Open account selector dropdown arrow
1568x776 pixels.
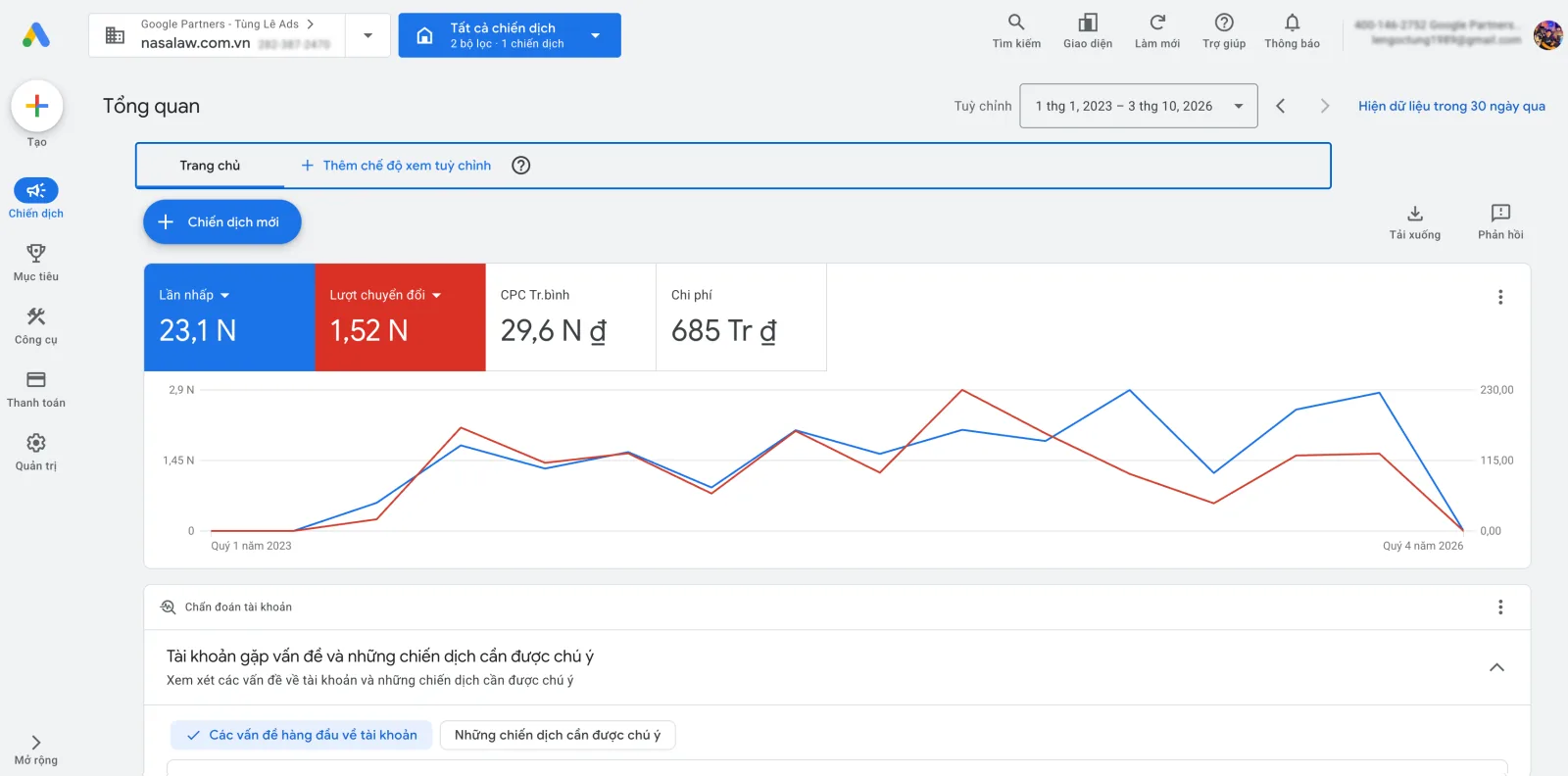[367, 35]
